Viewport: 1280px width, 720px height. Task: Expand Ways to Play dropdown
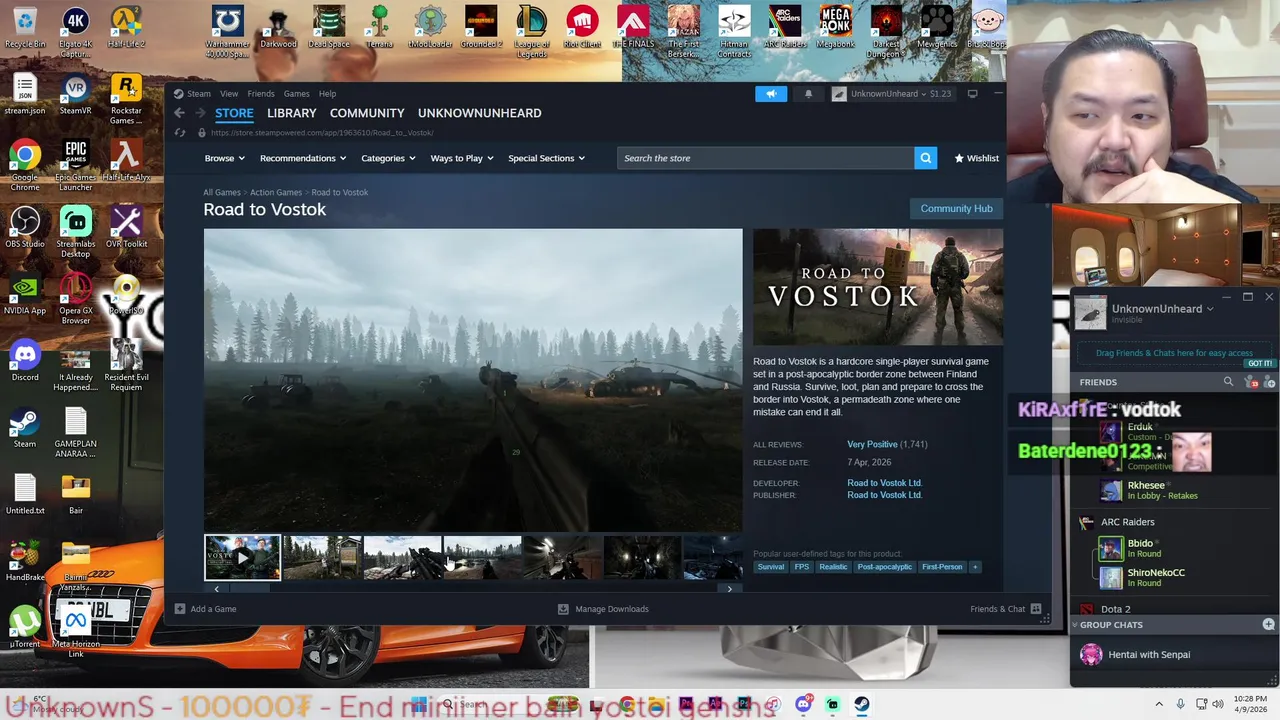462,158
